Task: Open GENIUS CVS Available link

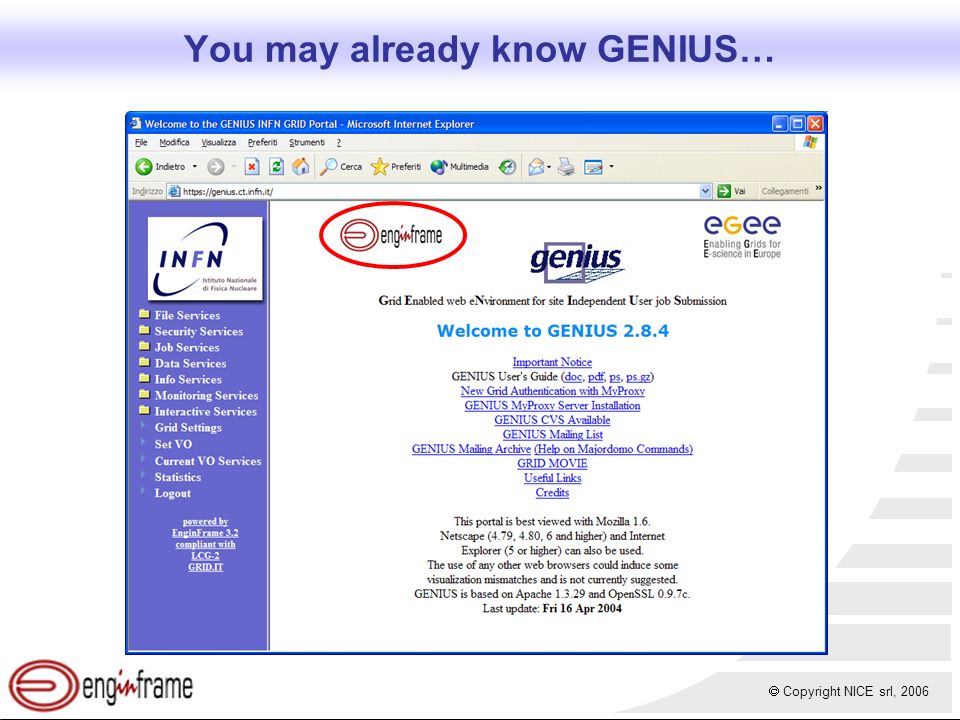Action: 552,420
